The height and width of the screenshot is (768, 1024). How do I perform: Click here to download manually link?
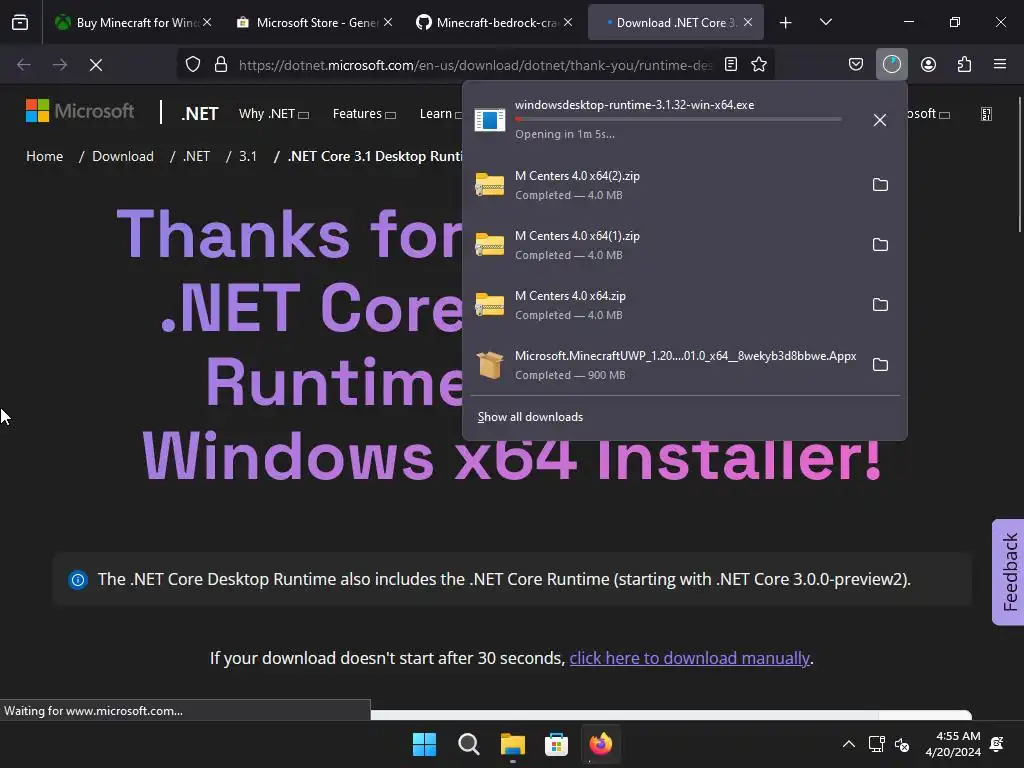689,658
